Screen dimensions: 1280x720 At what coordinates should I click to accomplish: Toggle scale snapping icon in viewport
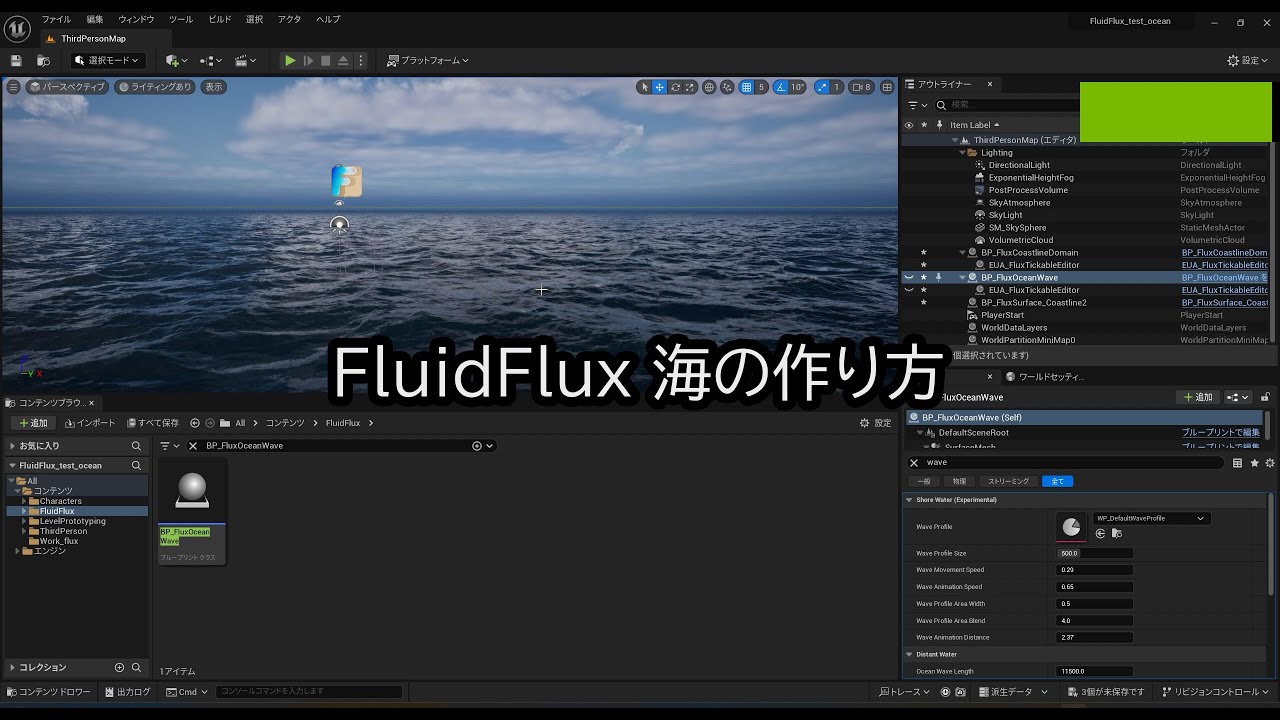pyautogui.click(x=823, y=87)
